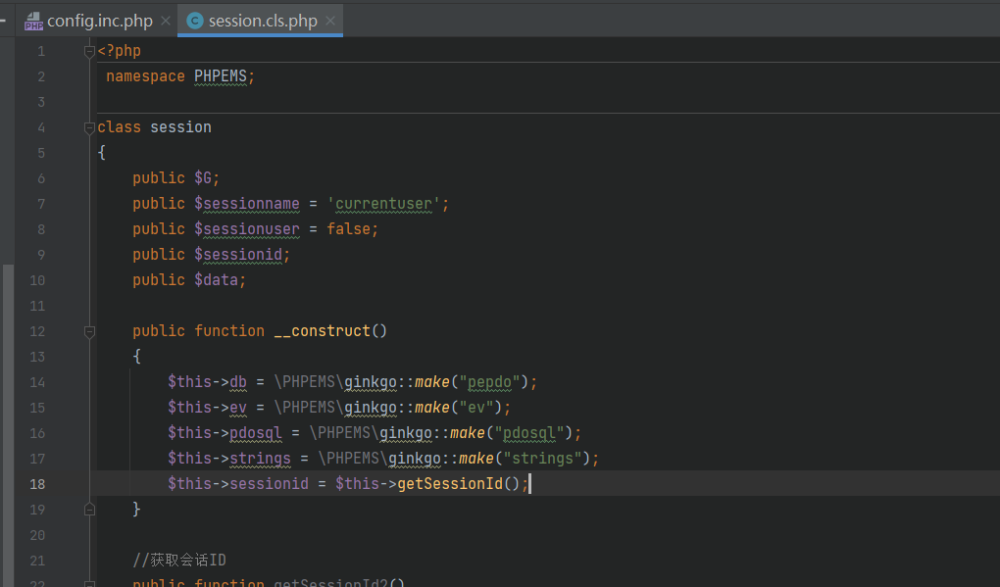The width and height of the screenshot is (1000, 587).
Task: Click the 'session' class name
Action: 180,127
